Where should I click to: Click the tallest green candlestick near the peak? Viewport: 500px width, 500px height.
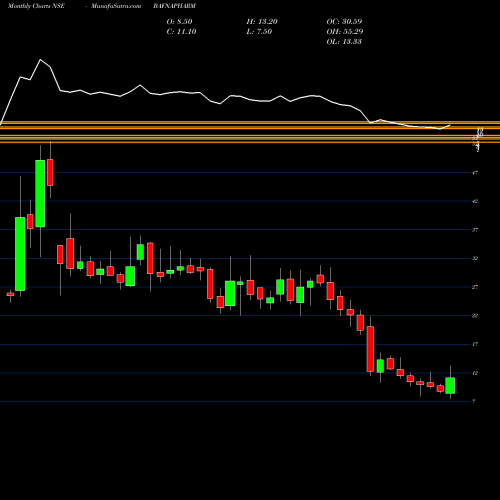(x=40, y=193)
